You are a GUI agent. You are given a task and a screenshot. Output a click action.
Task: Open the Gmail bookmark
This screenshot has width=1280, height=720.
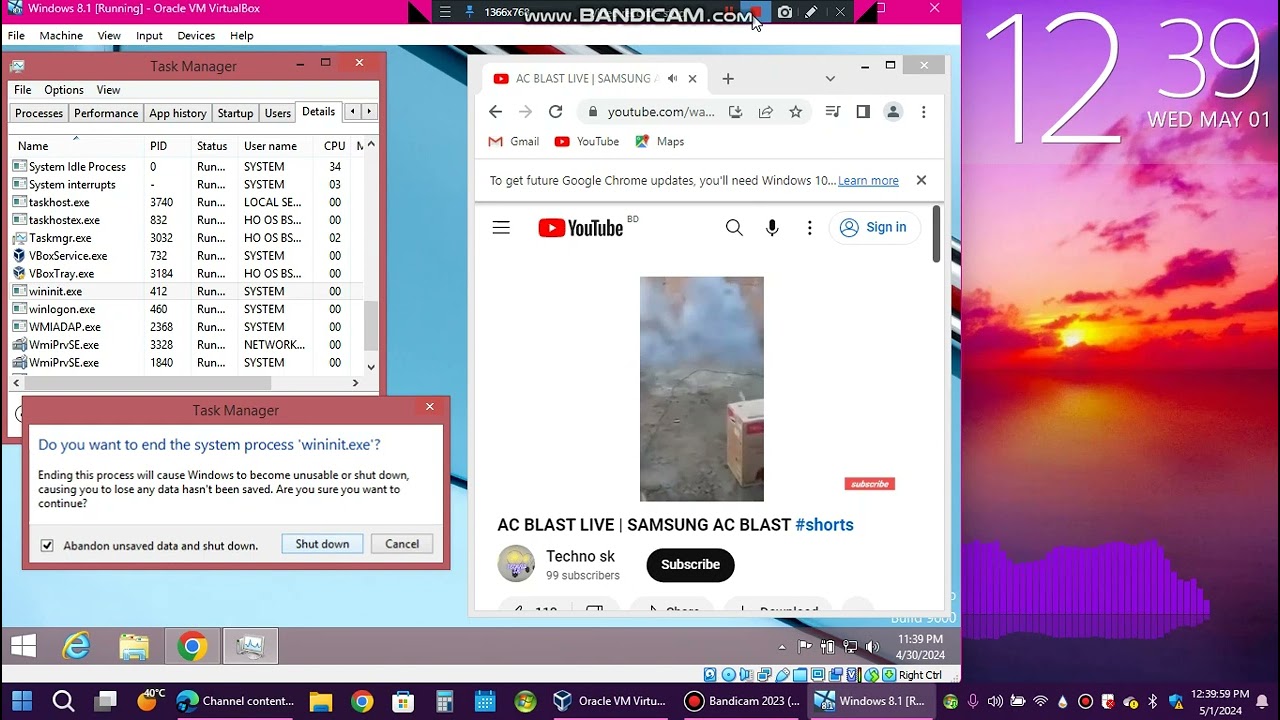point(514,142)
